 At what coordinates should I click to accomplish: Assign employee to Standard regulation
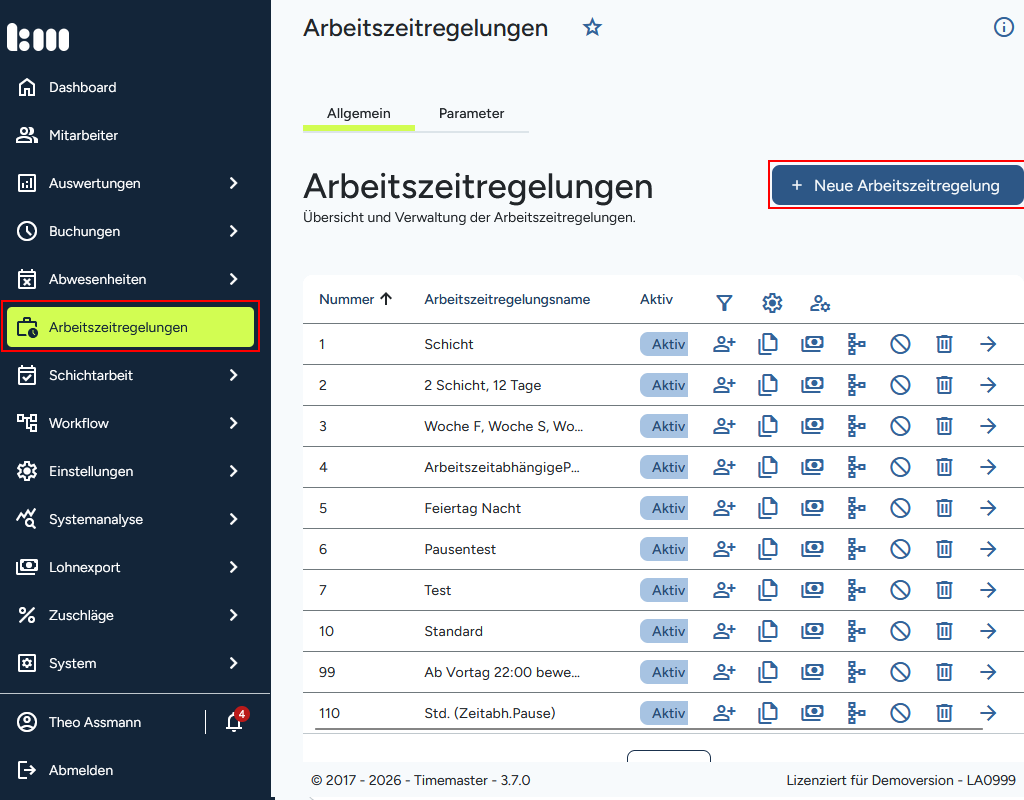[x=724, y=630]
